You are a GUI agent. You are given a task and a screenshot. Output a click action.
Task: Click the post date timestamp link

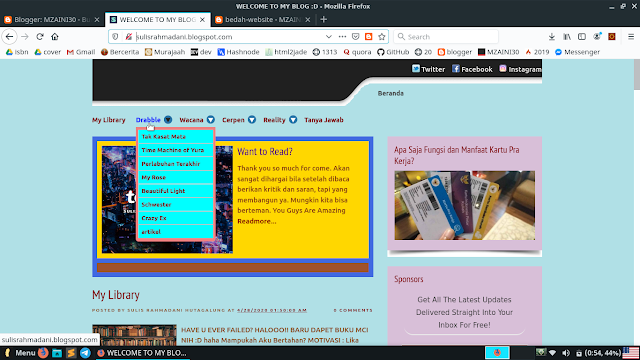[272, 310]
